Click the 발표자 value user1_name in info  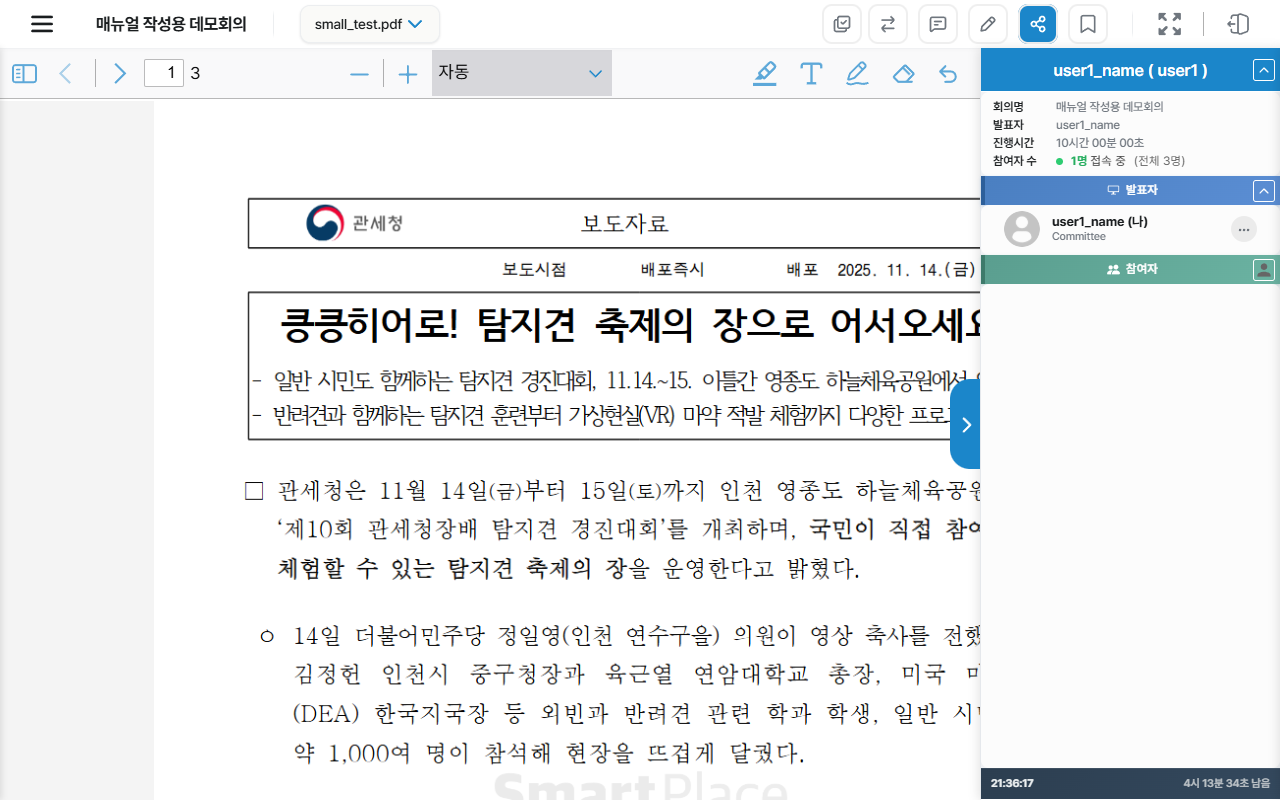point(1088,125)
